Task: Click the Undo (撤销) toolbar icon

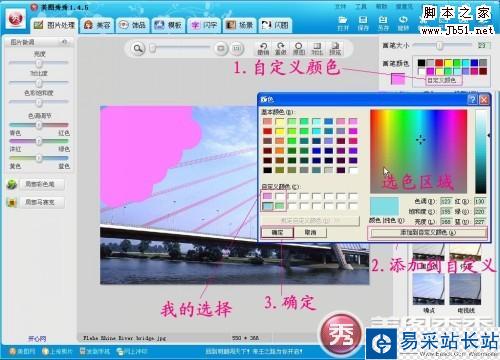Action: [263, 49]
